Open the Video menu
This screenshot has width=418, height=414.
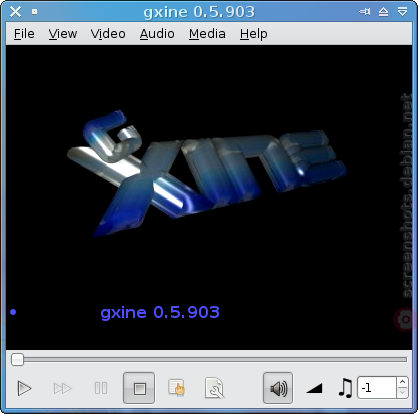click(x=108, y=34)
